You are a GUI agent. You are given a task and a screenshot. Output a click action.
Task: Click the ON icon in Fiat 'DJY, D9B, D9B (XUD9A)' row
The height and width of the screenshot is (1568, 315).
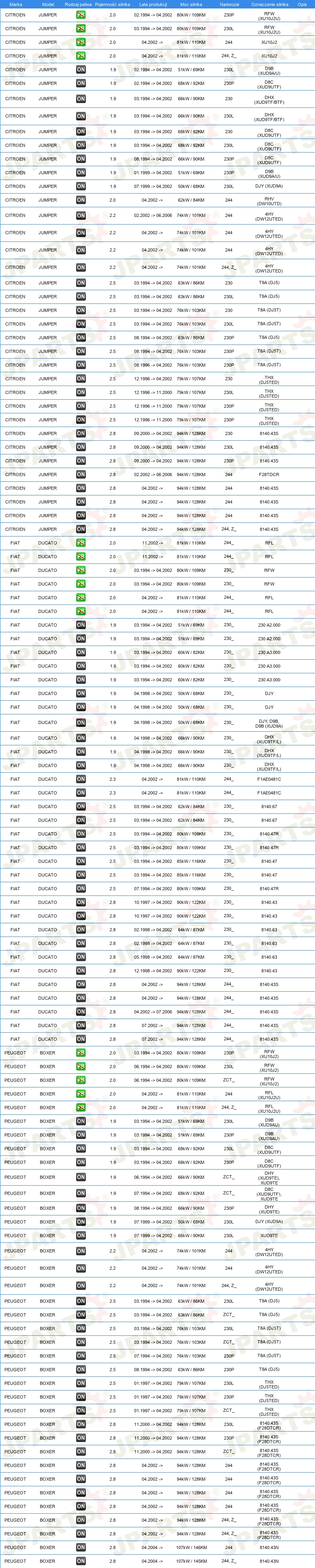click(81, 722)
